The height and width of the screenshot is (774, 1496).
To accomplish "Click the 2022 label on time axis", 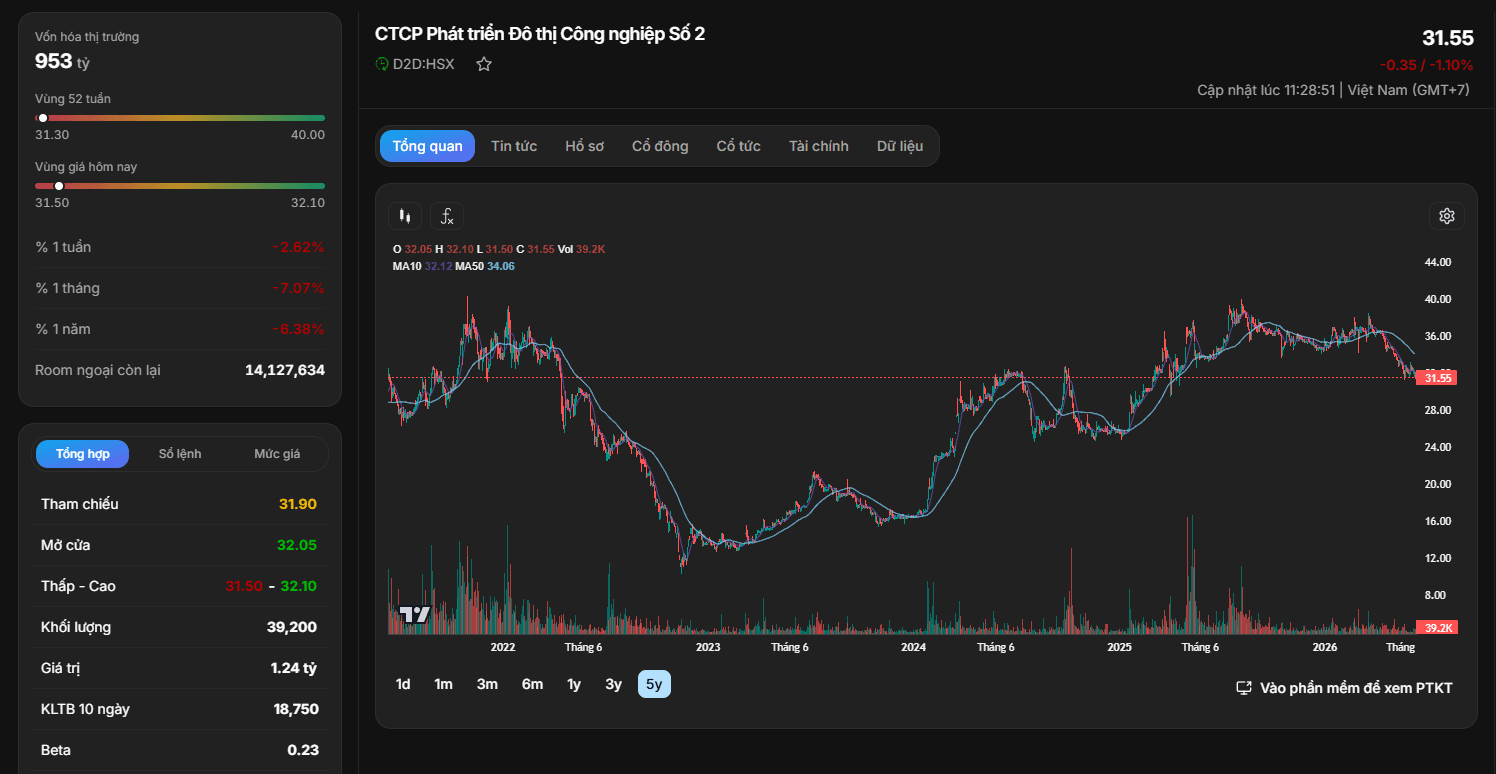I will point(502,647).
